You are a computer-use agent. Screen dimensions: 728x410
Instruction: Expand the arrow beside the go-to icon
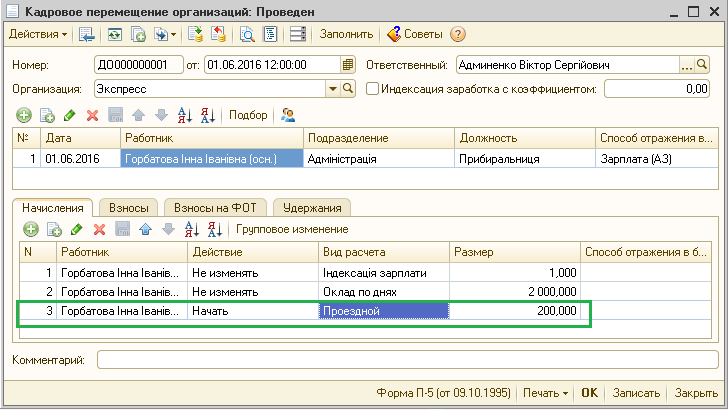(x=174, y=34)
